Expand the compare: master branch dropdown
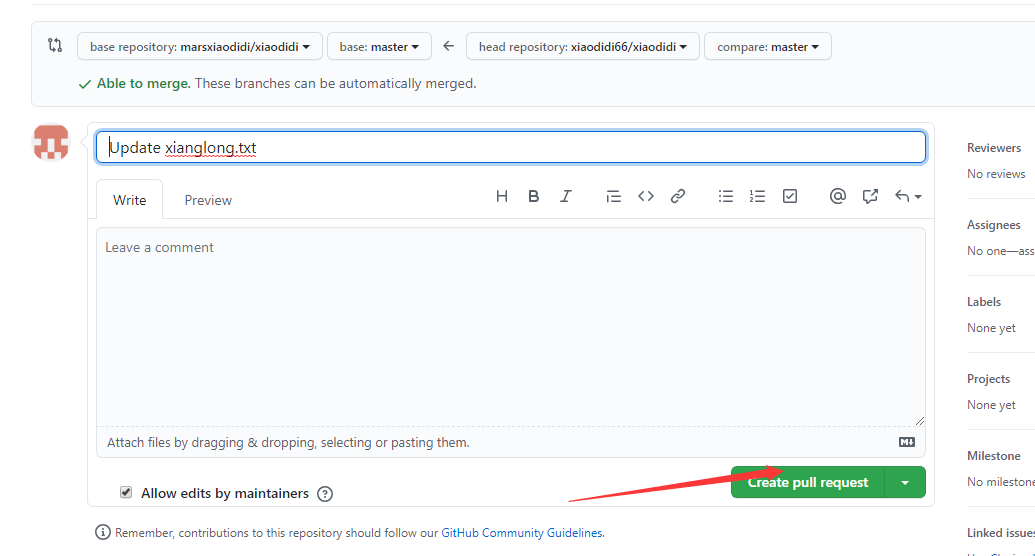 tap(767, 46)
